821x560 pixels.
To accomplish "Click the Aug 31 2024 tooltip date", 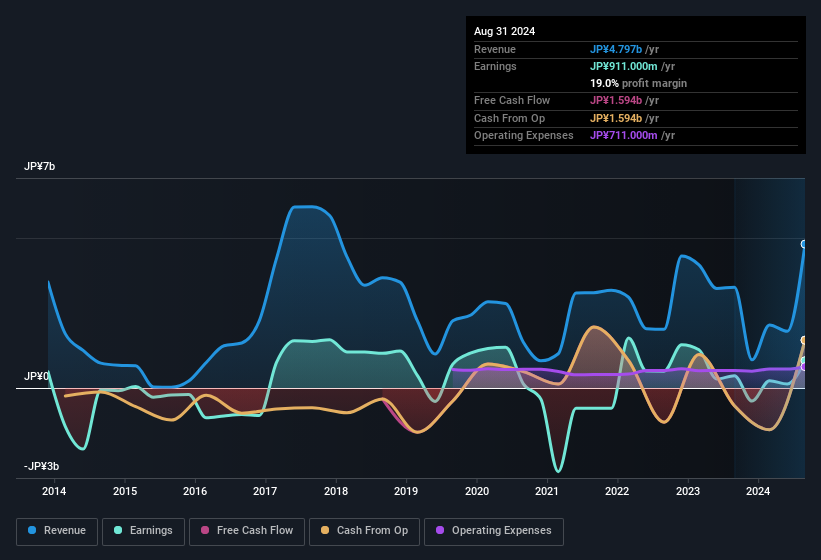I will (504, 31).
